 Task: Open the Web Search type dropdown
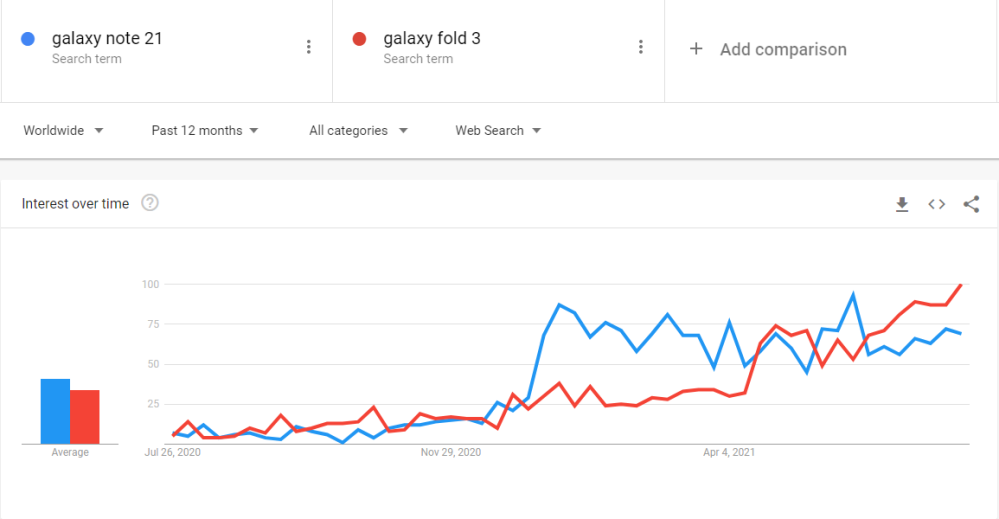pyautogui.click(x=498, y=130)
